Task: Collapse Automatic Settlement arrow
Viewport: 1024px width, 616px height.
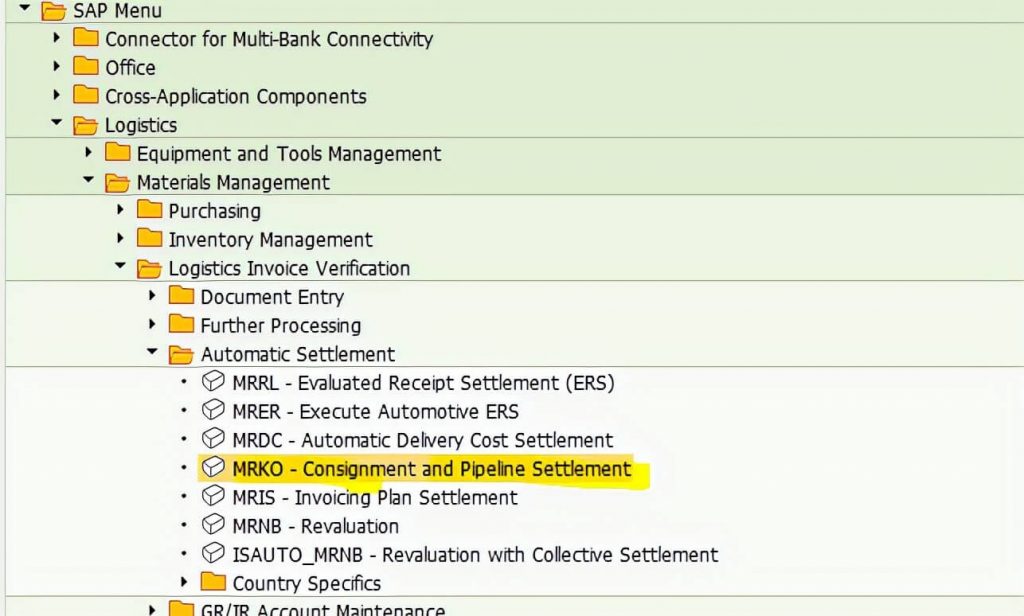Action: click(152, 351)
